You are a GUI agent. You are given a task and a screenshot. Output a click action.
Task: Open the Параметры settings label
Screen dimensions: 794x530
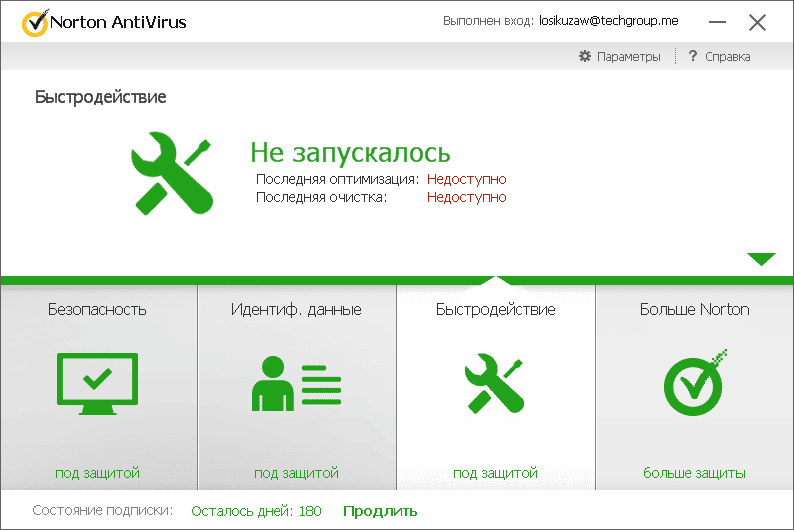pyautogui.click(x=628, y=57)
